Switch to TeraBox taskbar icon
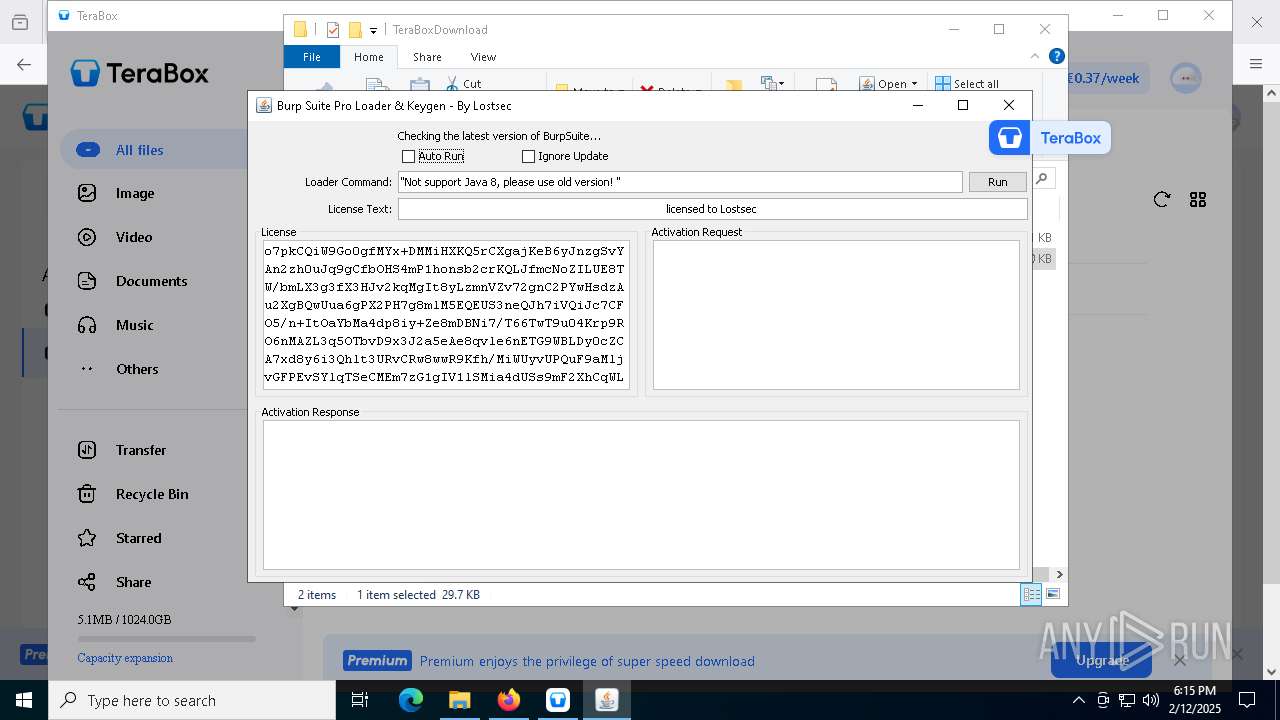The image size is (1280, 720). (x=557, y=700)
